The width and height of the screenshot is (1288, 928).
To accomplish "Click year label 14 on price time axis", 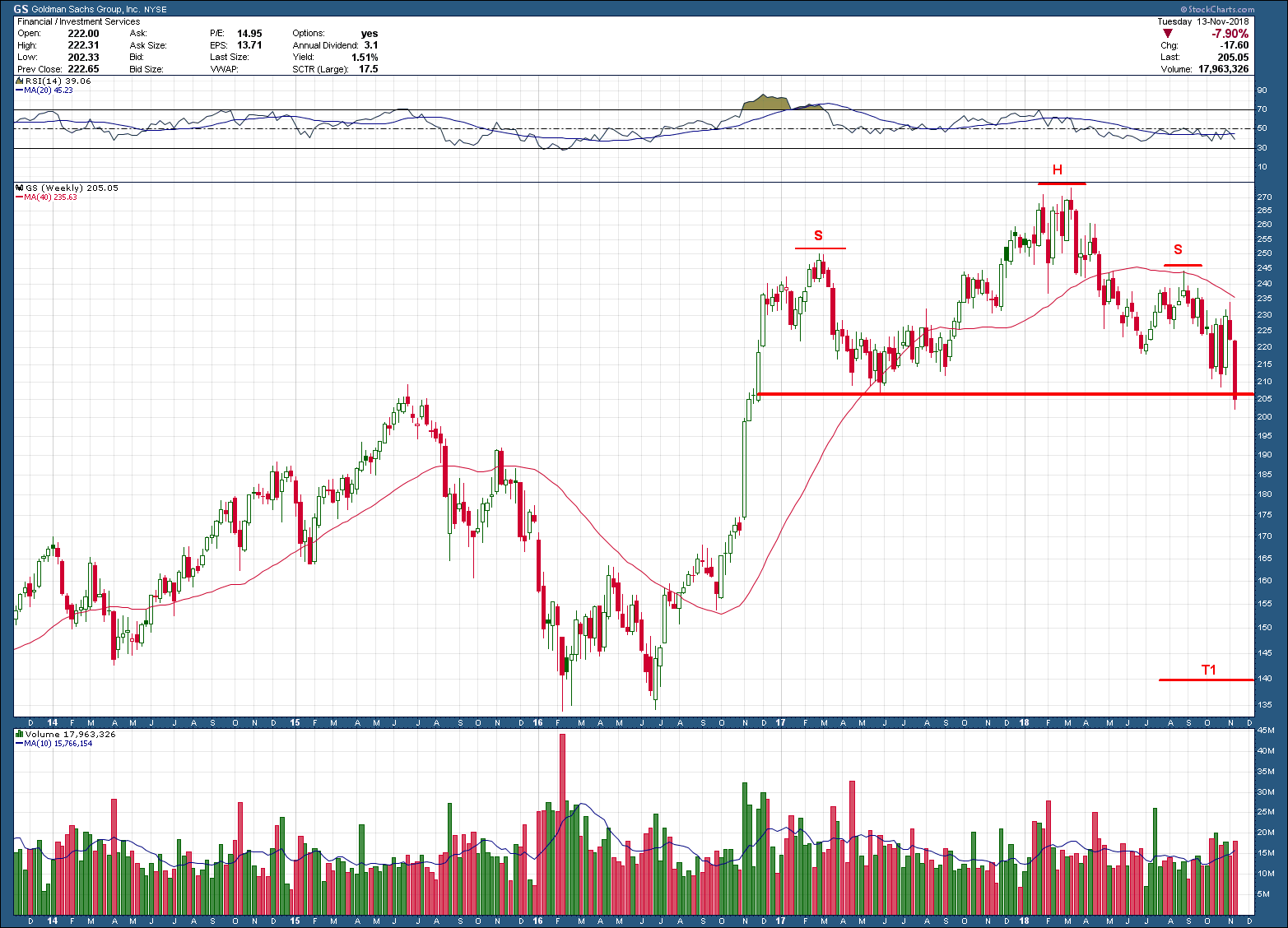I will pyautogui.click(x=53, y=723).
